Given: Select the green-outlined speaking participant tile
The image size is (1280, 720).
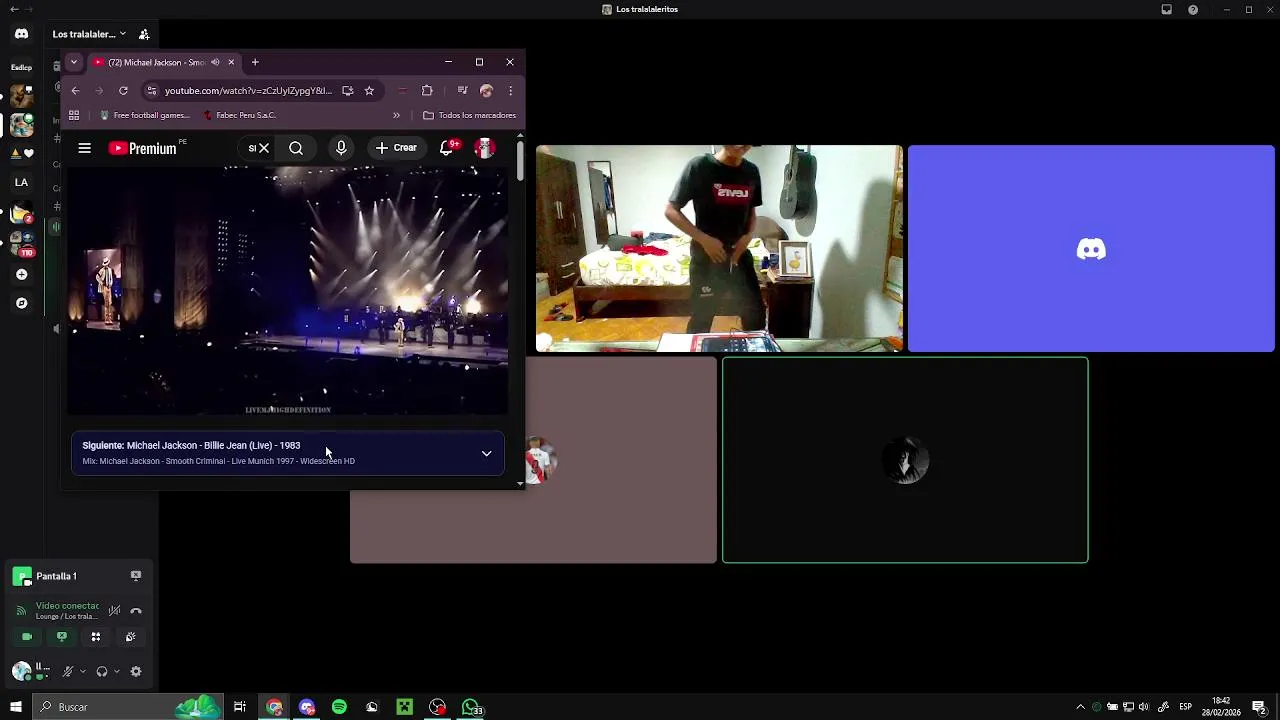Looking at the screenshot, I should 905,460.
